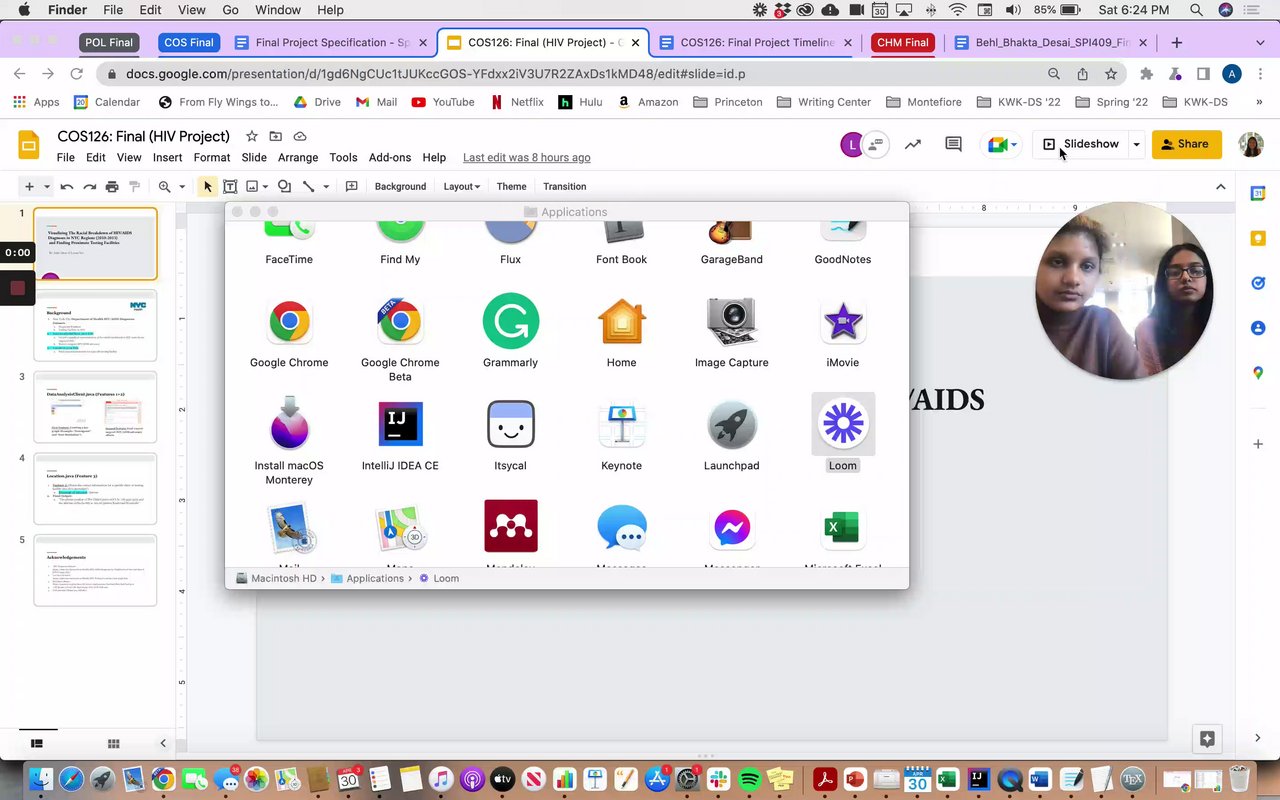This screenshot has width=1280, height=800.
Task: Select slide 3 thumbnail DataAnalysisClient
Action: coord(95,407)
